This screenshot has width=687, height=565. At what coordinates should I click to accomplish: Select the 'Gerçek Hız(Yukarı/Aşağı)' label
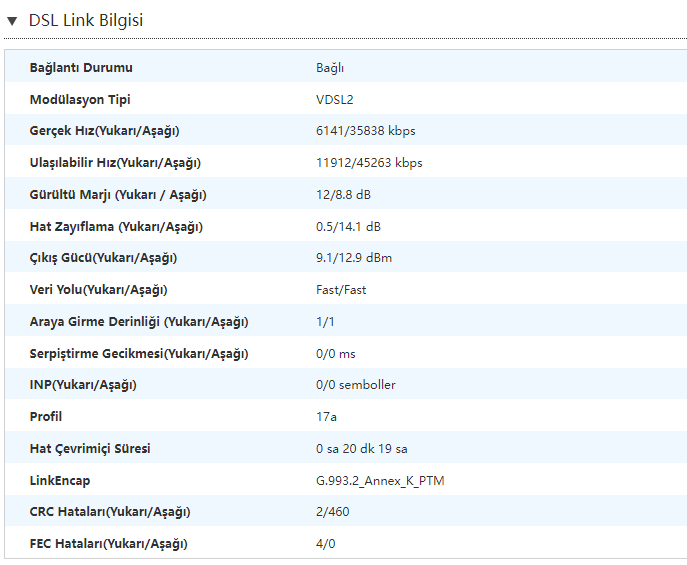point(104,131)
